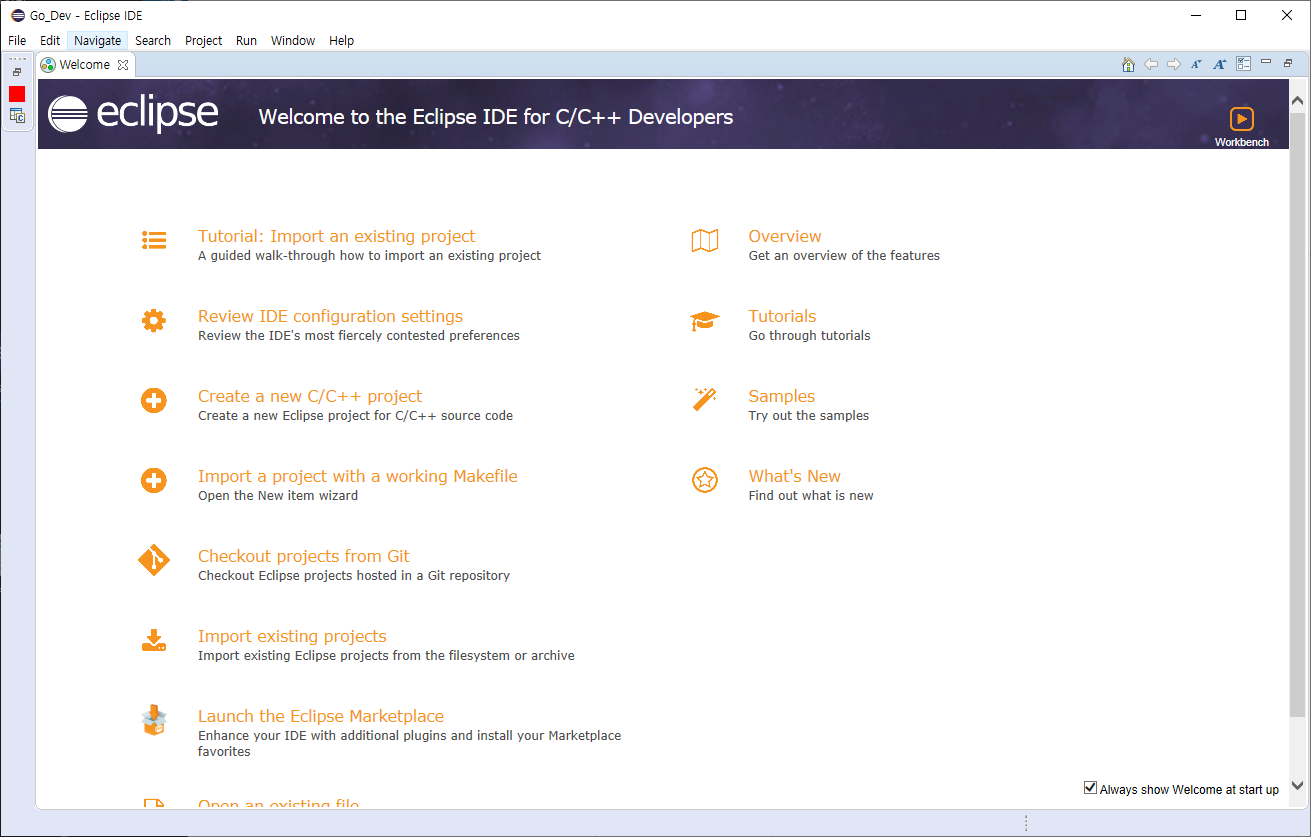The height and width of the screenshot is (837, 1311).
Task: Open the Samples link
Action: 782,396
